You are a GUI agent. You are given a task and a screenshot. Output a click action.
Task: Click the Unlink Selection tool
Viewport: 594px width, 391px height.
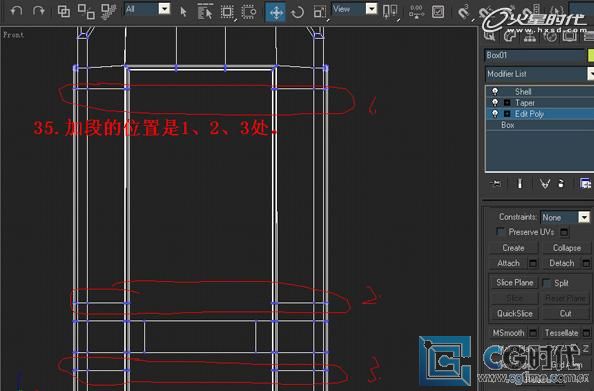86,11
